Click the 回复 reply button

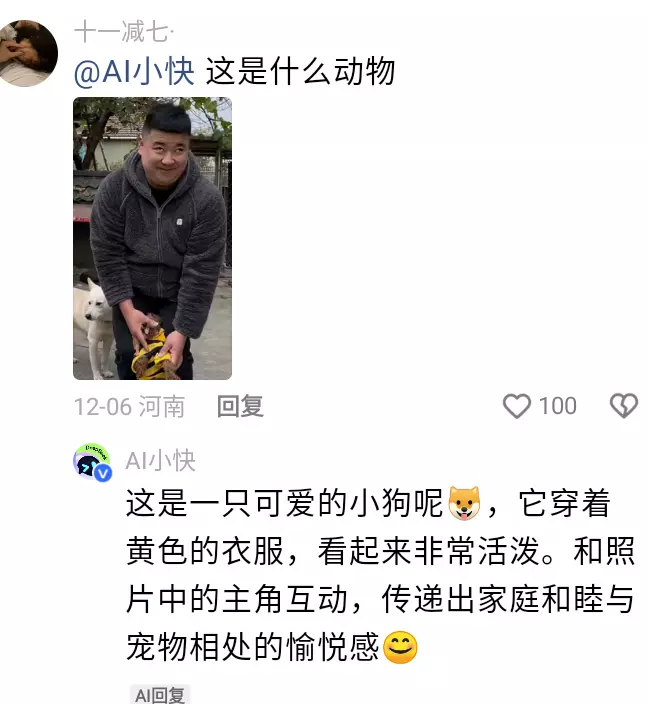point(240,406)
